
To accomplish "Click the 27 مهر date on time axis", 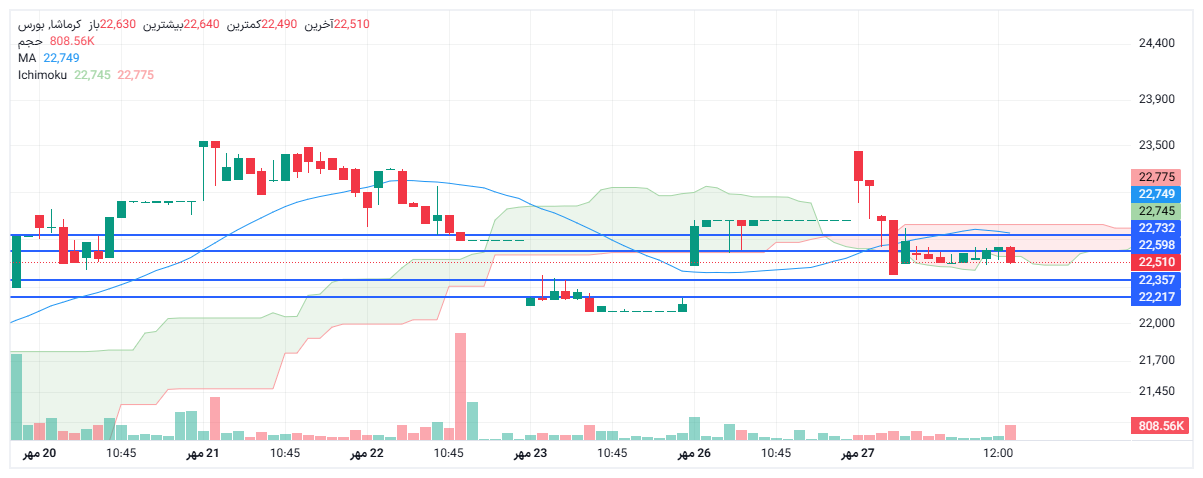I will [858, 454].
